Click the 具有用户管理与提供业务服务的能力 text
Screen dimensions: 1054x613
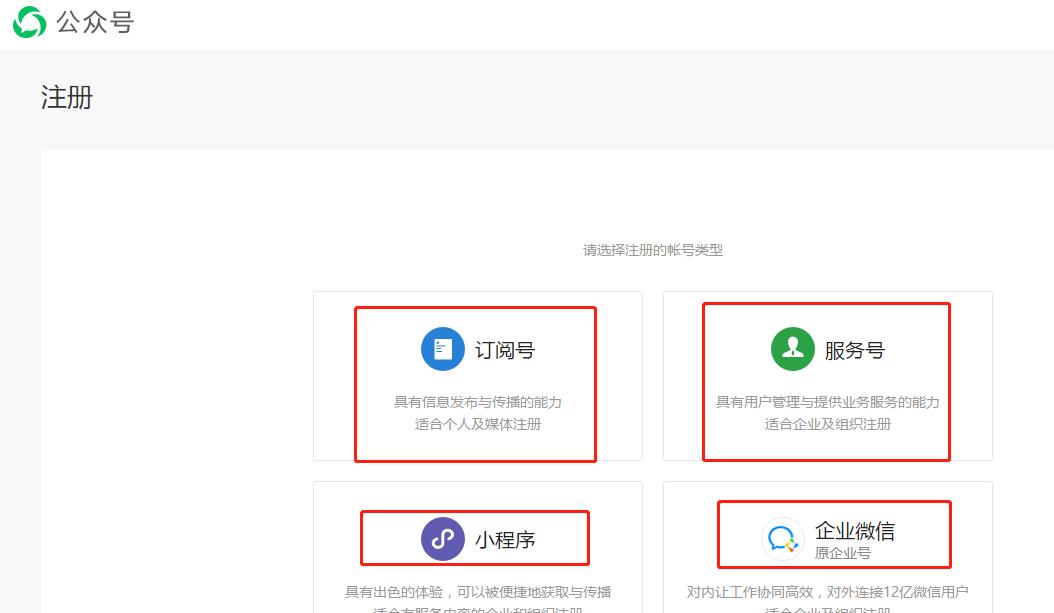click(826, 400)
